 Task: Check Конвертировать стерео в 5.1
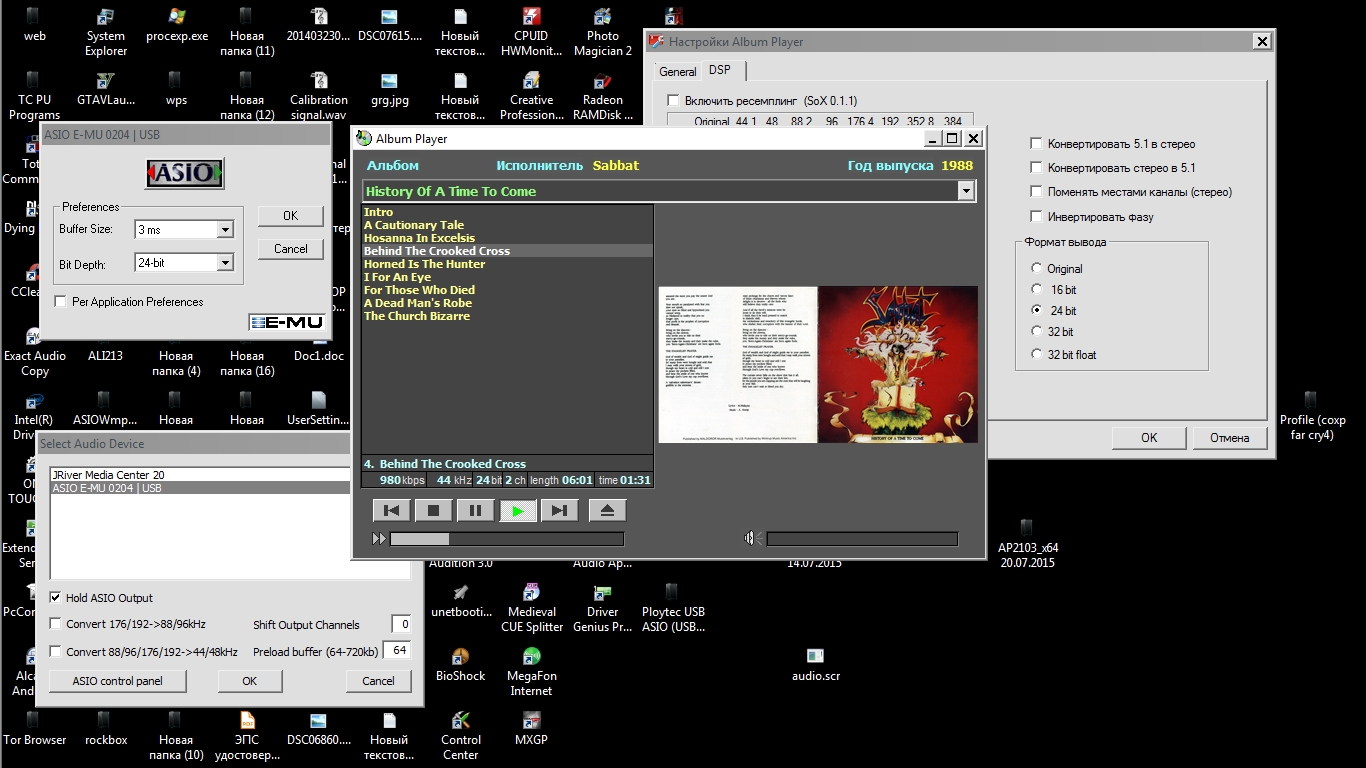(1037, 168)
